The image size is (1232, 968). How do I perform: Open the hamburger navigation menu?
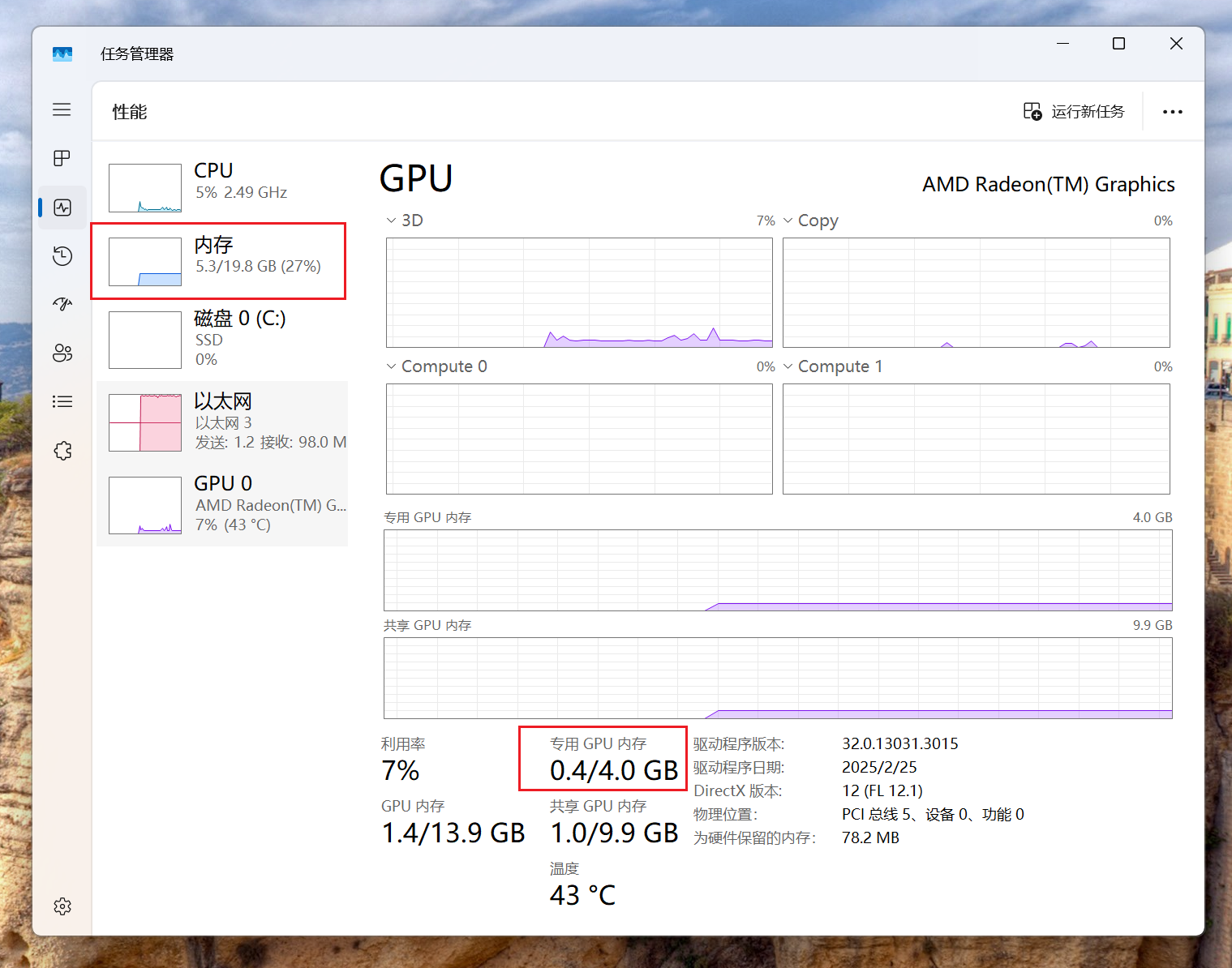(x=62, y=109)
